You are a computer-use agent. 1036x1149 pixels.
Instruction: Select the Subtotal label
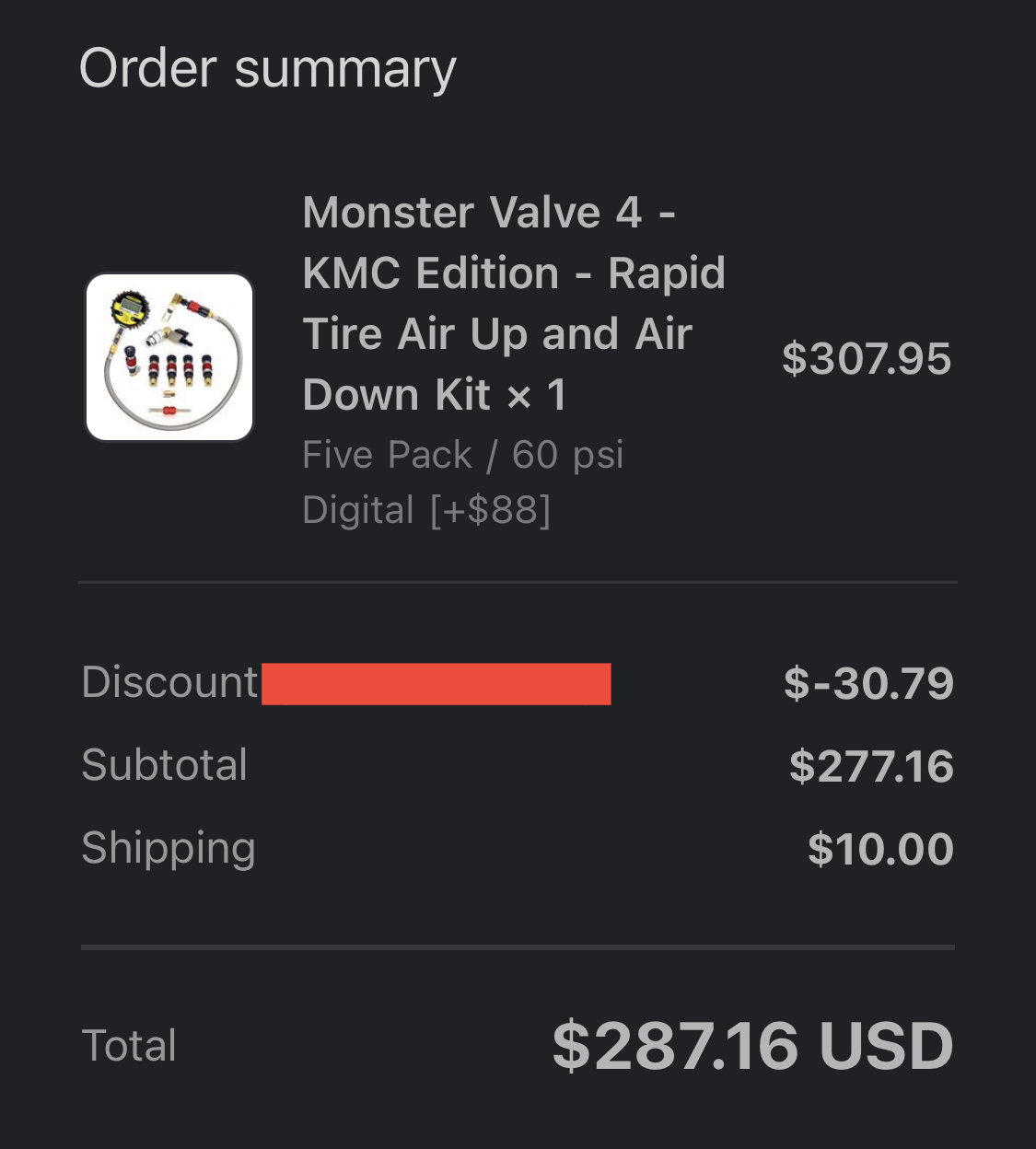click(x=164, y=765)
